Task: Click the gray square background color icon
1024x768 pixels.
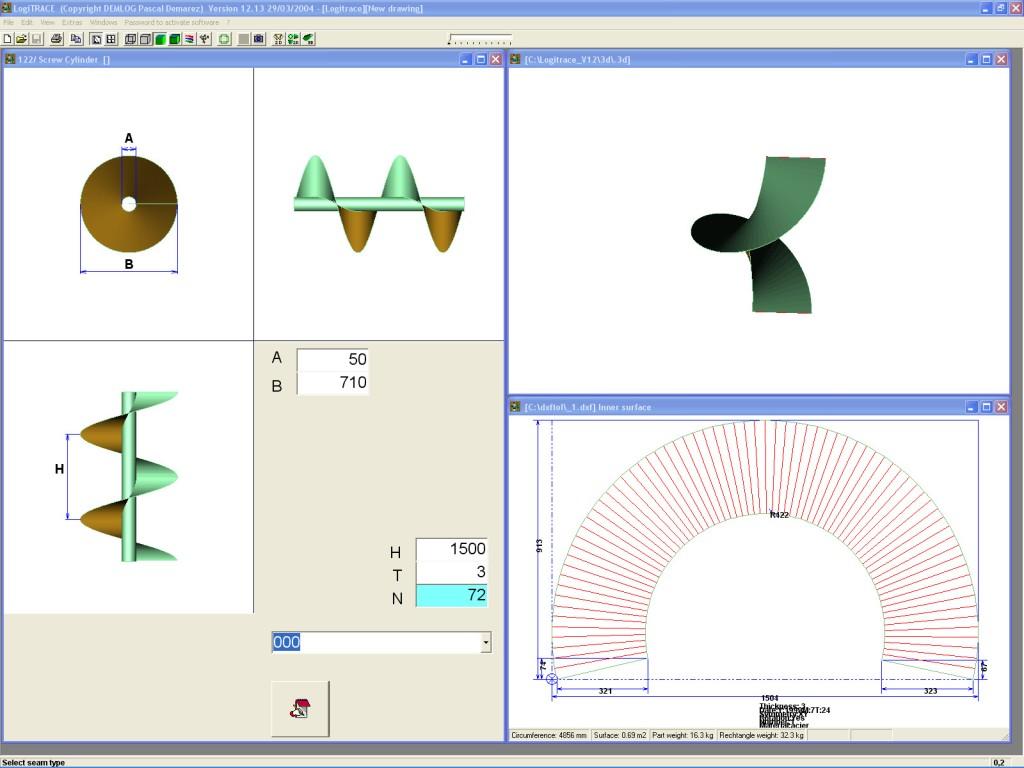Action: (244, 39)
